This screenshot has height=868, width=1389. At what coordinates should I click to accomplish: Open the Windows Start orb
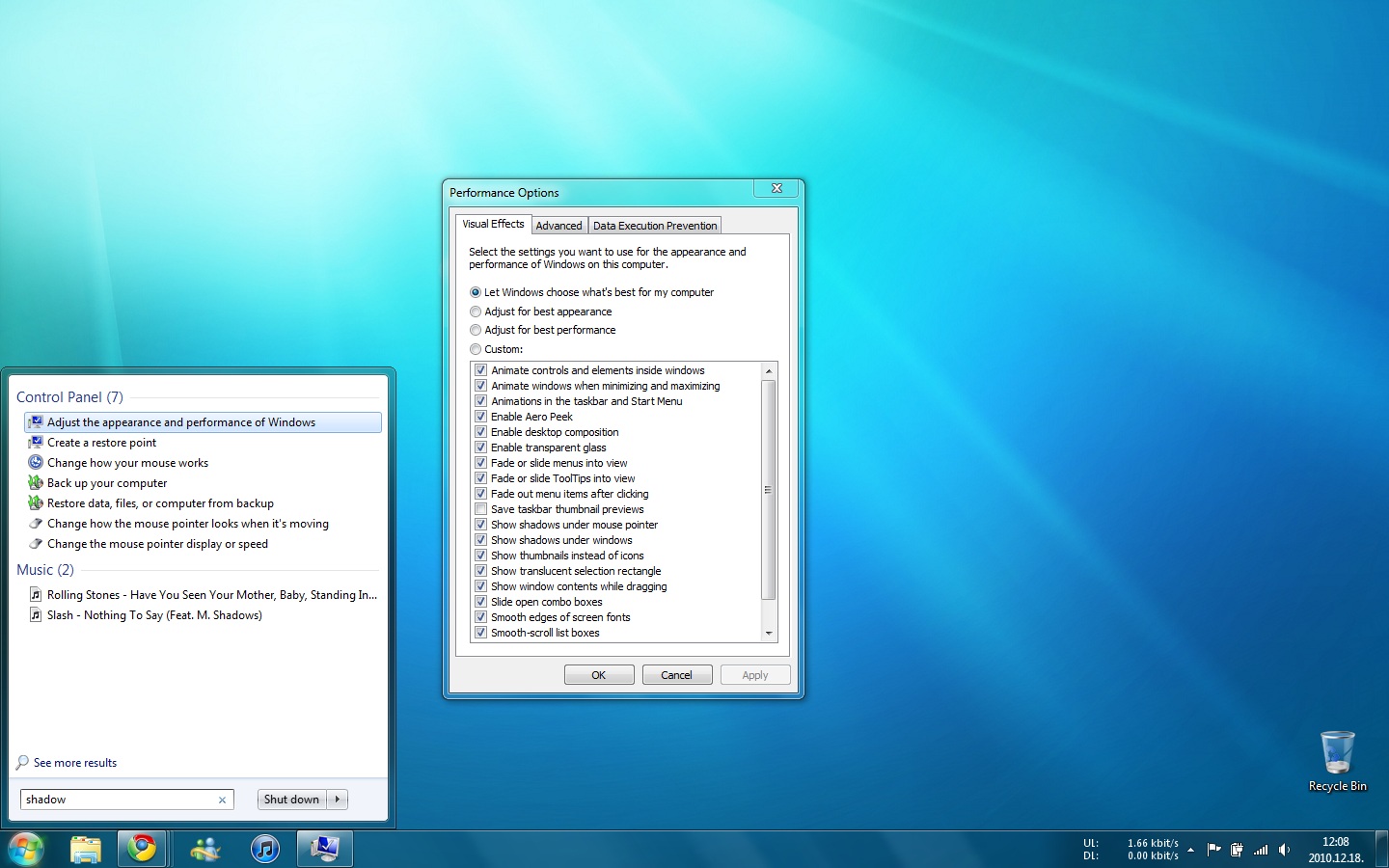(x=25, y=849)
